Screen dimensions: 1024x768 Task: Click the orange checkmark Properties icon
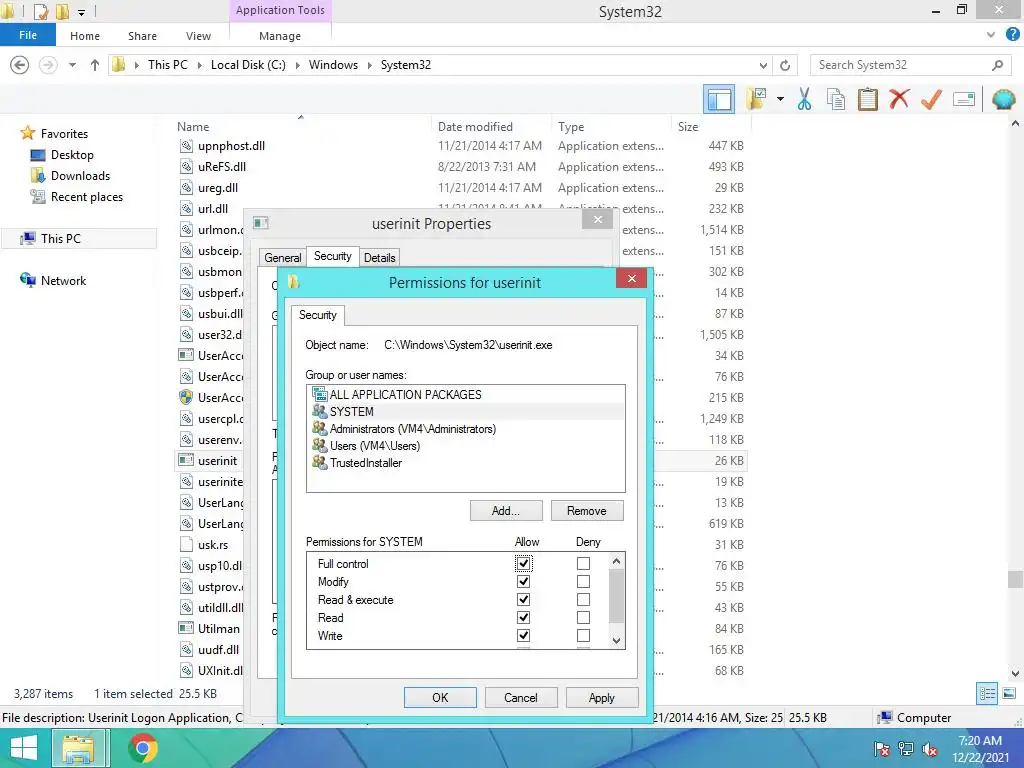pyautogui.click(x=931, y=99)
